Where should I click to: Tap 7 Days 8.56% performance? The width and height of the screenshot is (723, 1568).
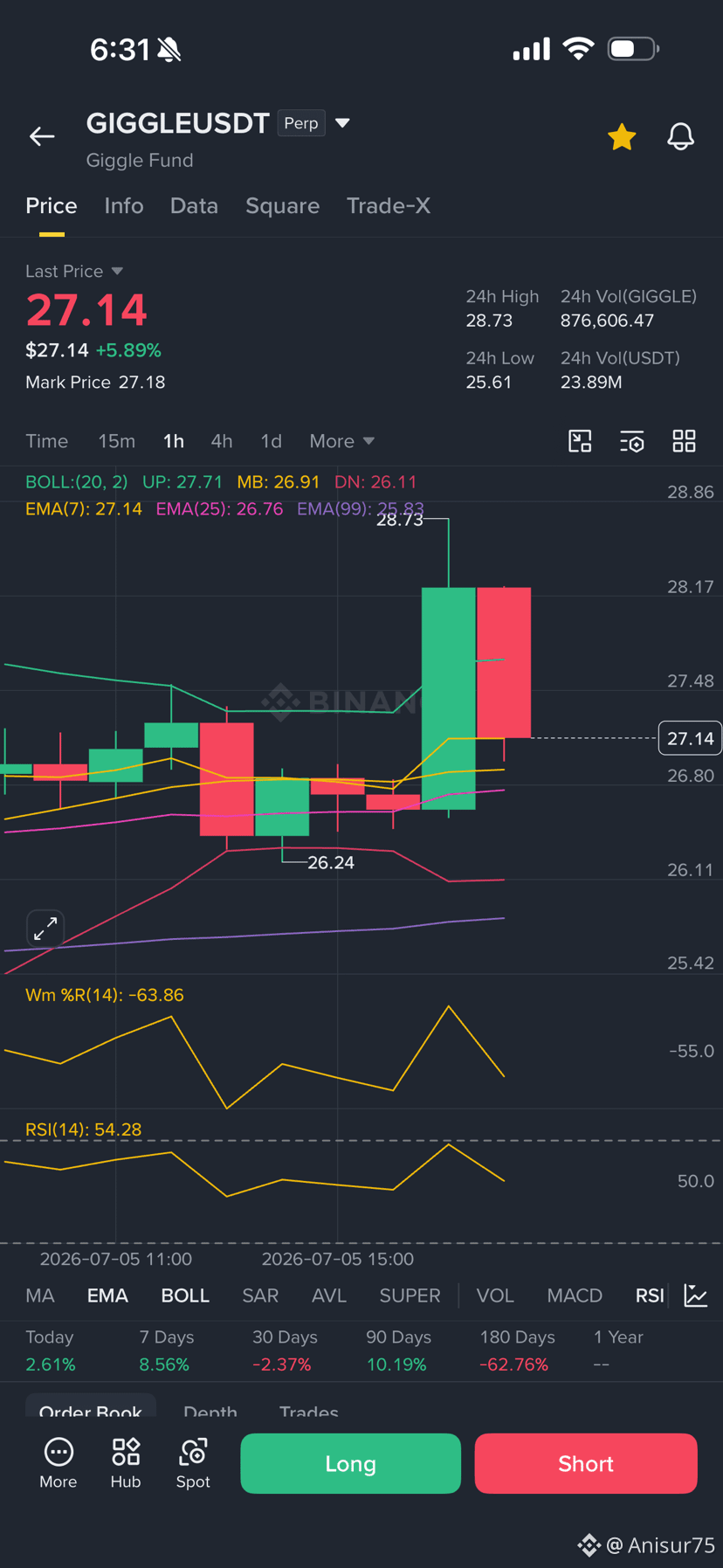167,1350
